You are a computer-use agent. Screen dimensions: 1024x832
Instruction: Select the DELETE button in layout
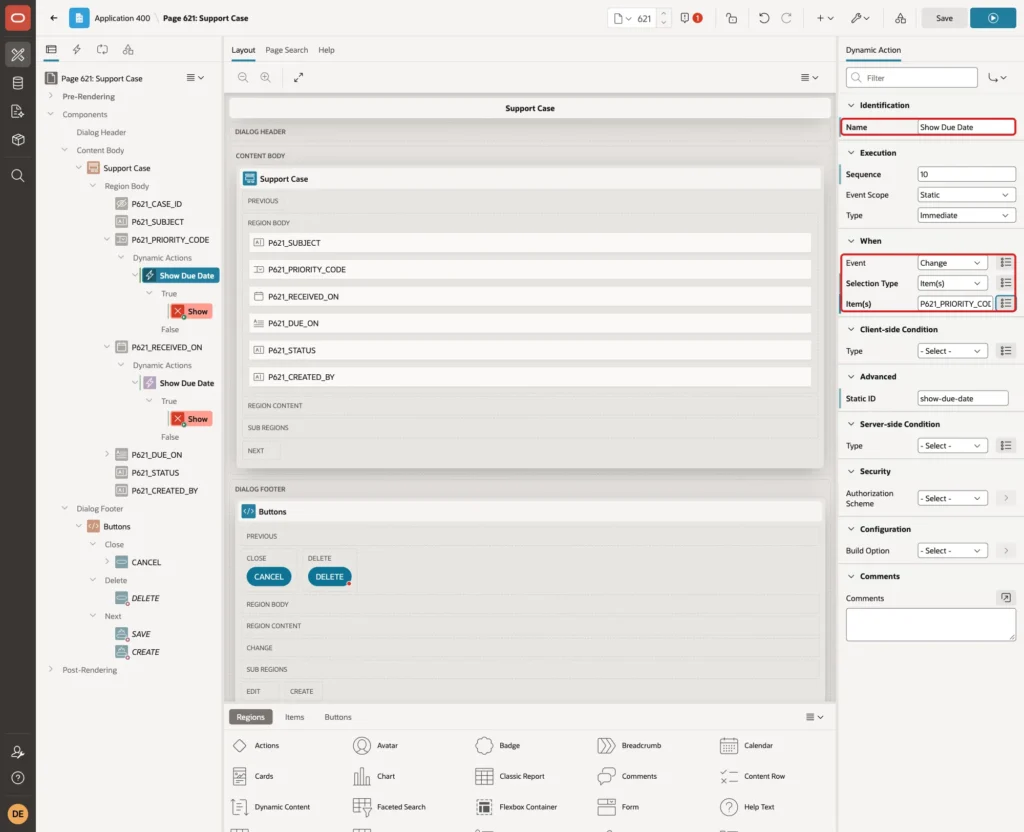click(329, 577)
